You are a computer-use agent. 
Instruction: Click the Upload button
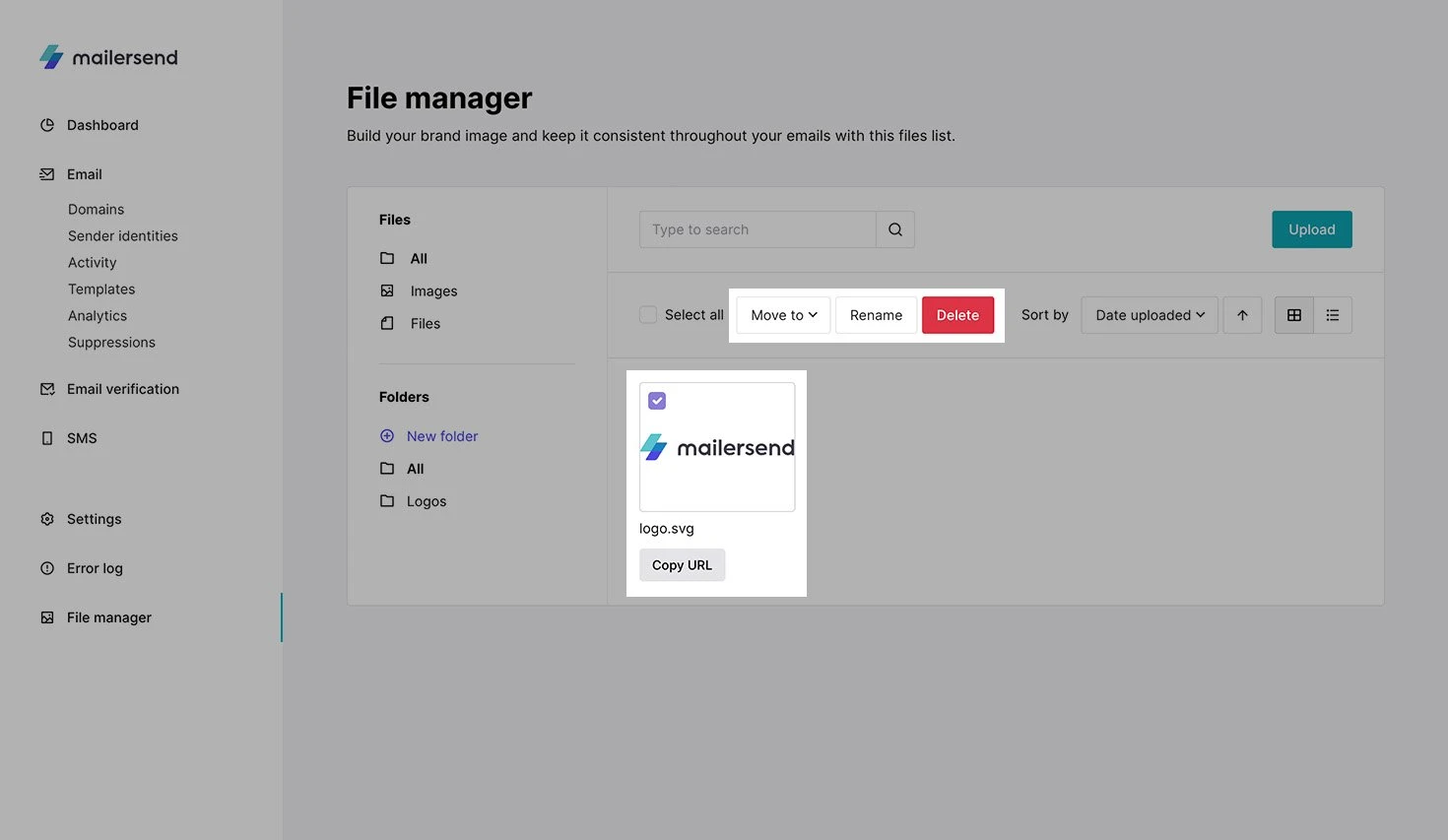pyautogui.click(x=1311, y=229)
